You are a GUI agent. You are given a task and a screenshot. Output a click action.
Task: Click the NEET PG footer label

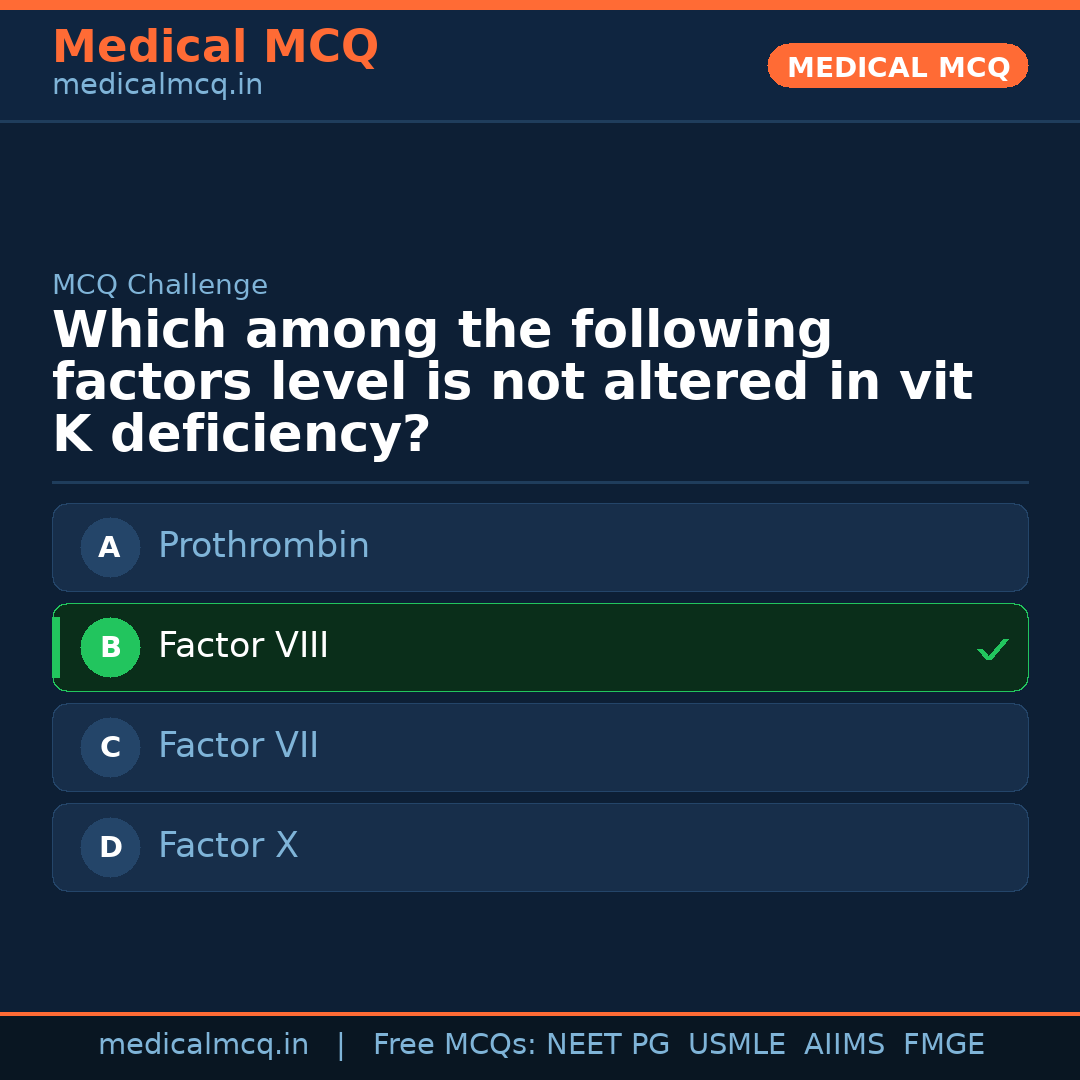point(607,1043)
